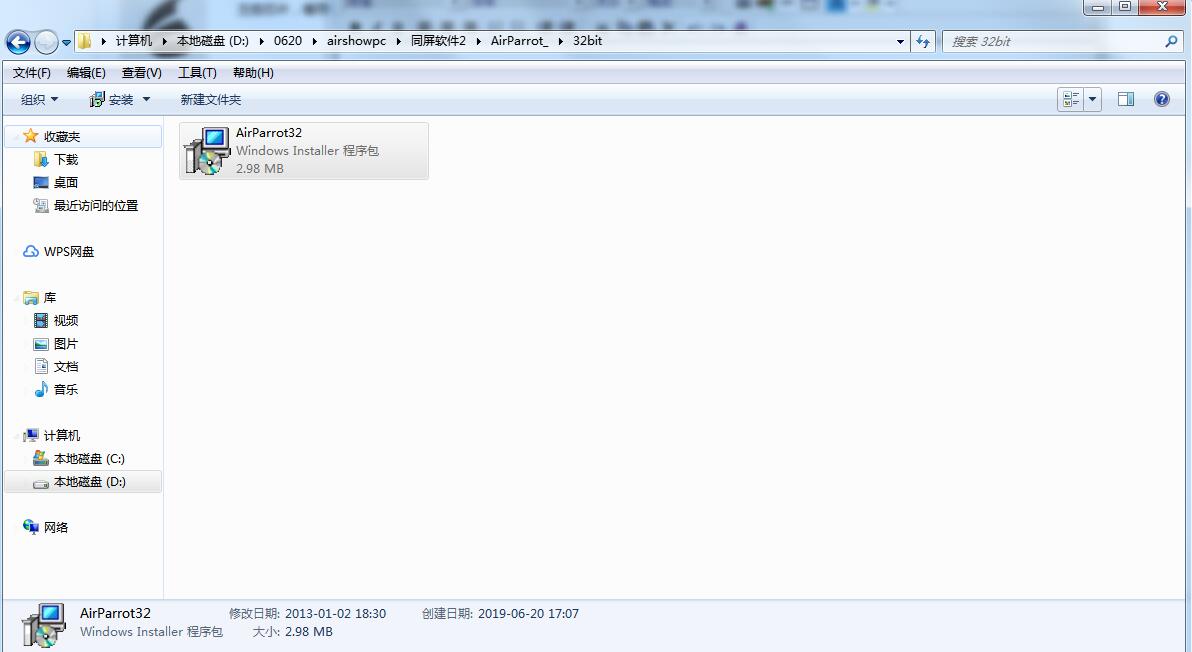
Task: Open 下载 in the navigation pane
Action: point(66,160)
